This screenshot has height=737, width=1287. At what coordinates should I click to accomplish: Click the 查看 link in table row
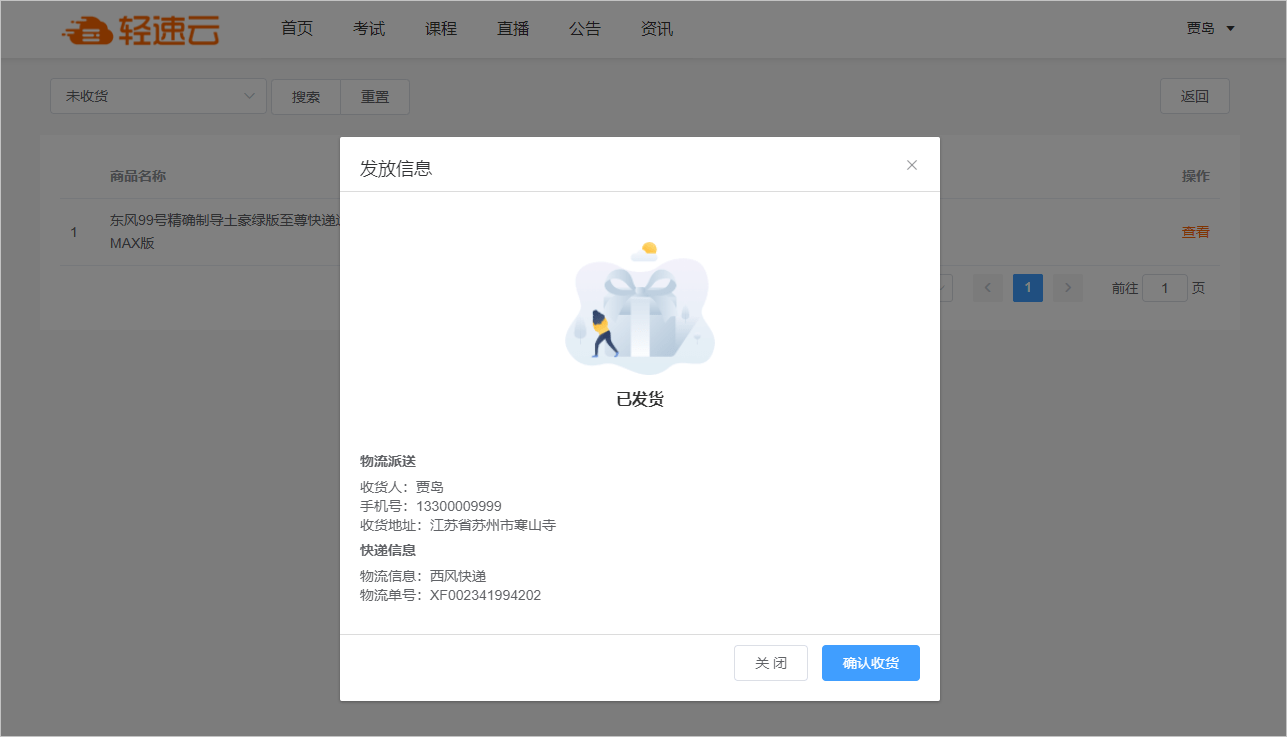[1195, 232]
